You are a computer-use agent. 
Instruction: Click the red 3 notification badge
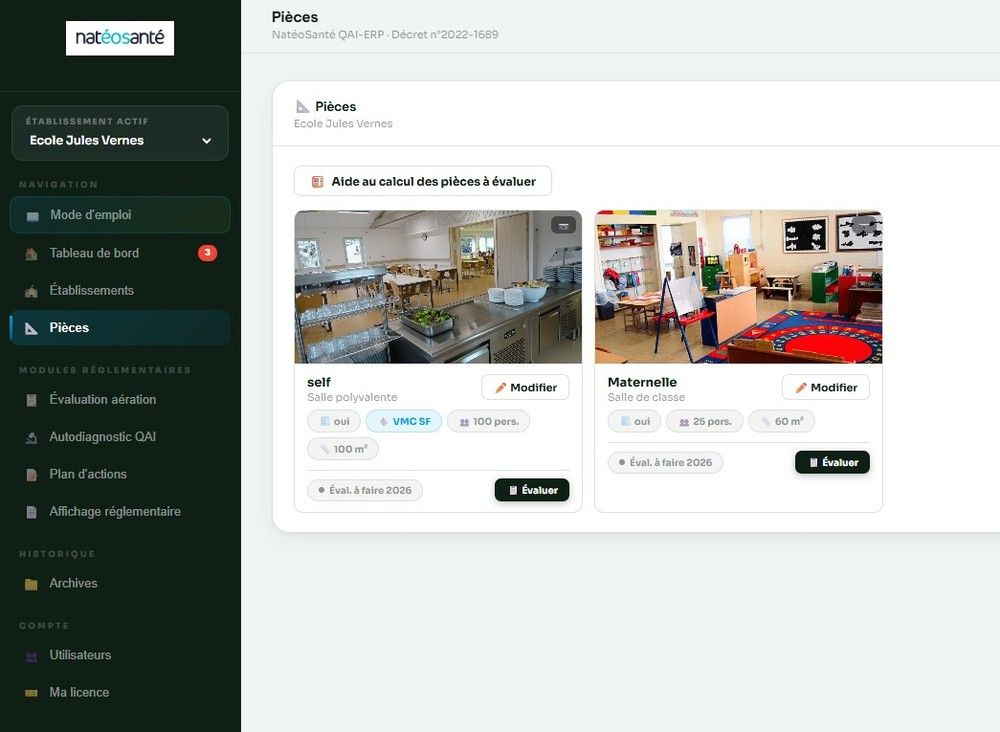click(x=207, y=253)
